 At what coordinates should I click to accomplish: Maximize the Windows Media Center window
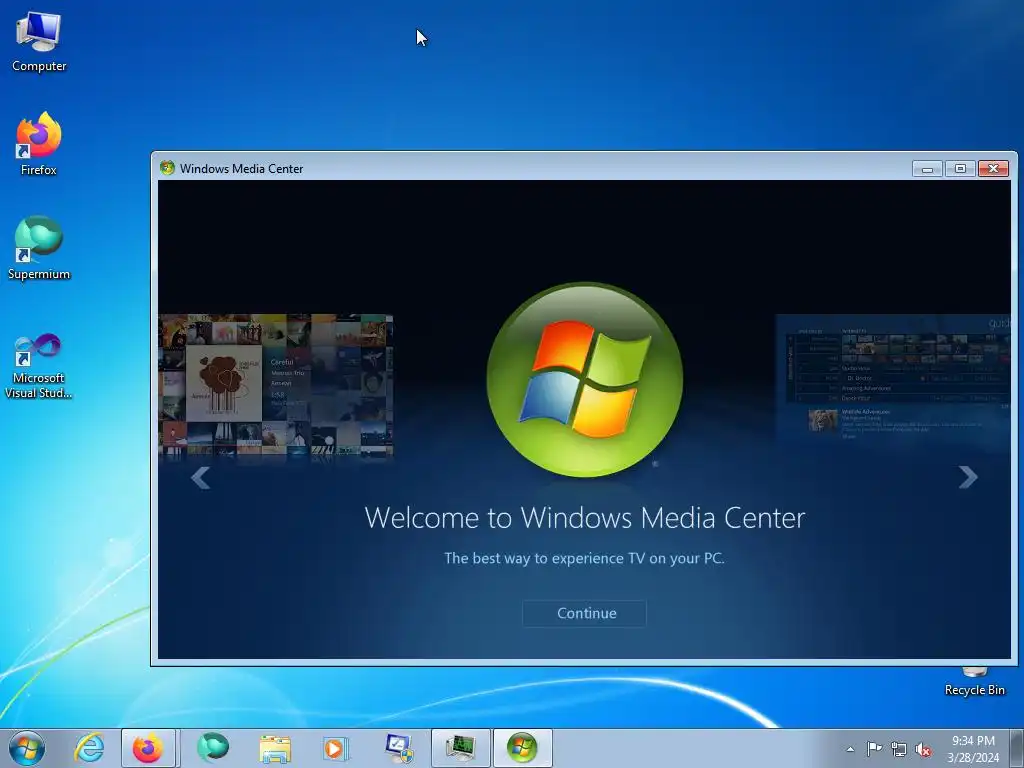960,168
